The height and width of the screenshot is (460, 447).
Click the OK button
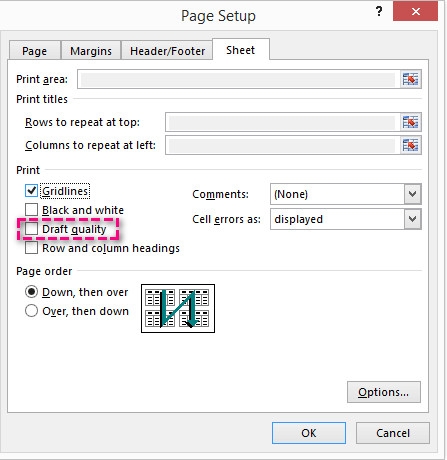309,433
